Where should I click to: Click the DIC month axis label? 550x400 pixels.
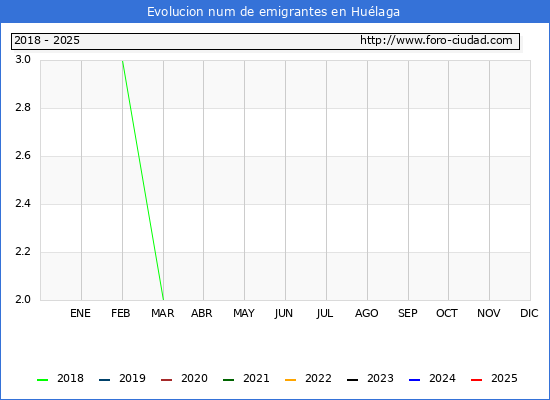pos(529,313)
